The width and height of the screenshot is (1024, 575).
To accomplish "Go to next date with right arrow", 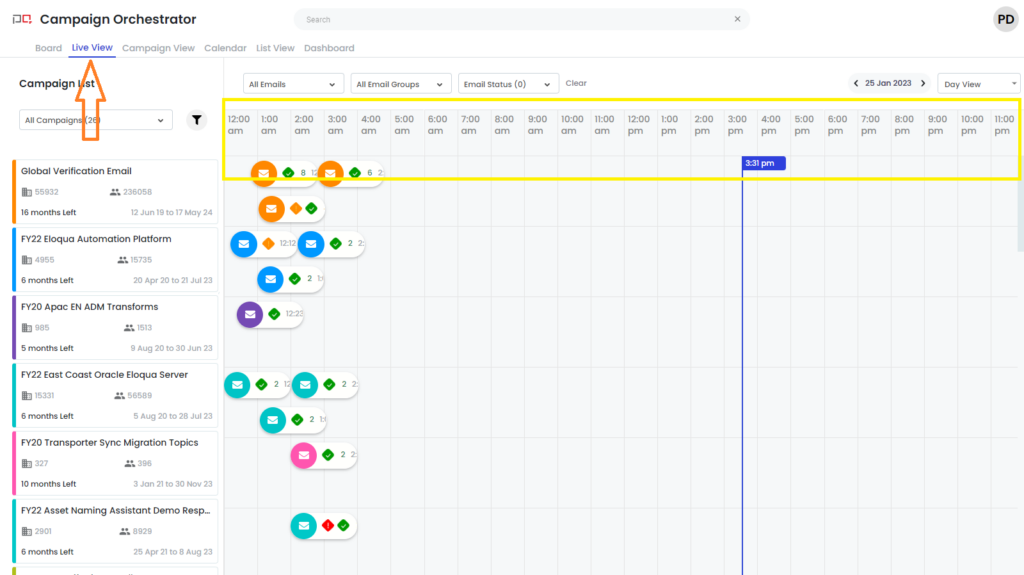I will pyautogui.click(x=923, y=84).
